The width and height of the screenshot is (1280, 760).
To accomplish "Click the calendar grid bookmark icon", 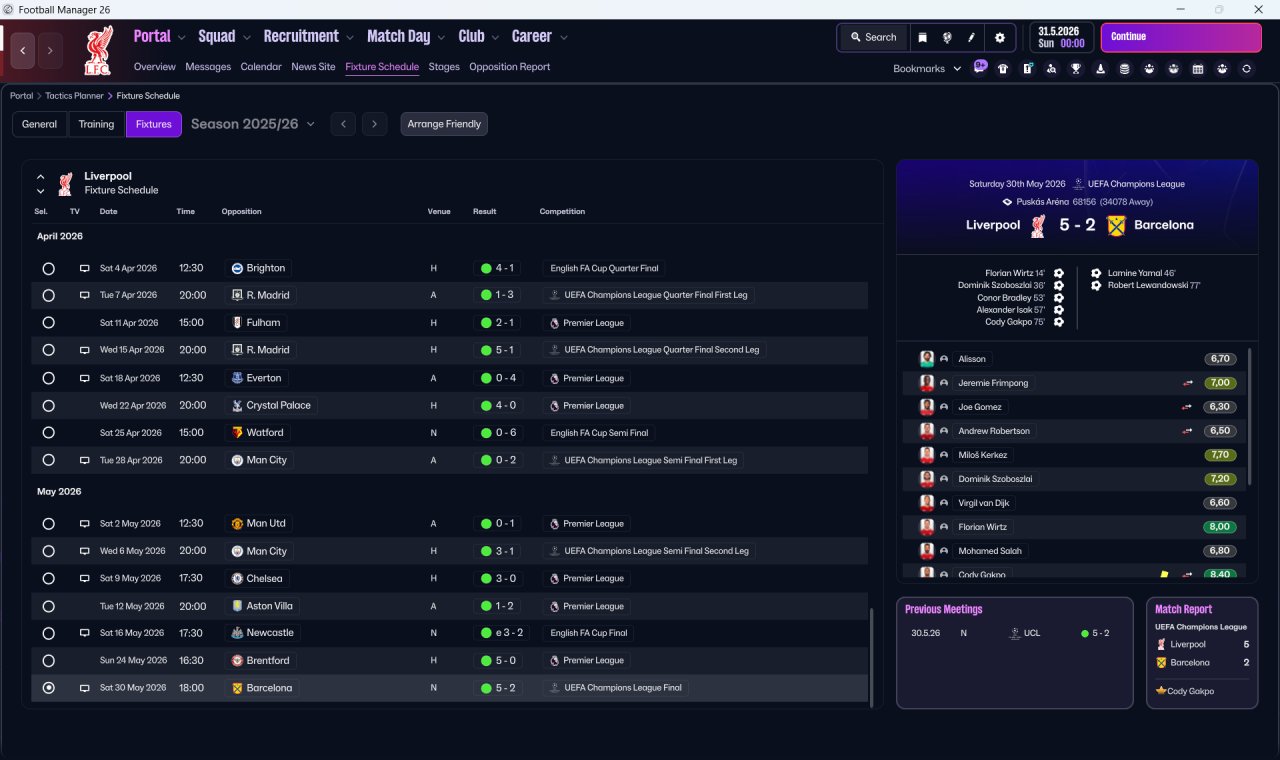I will [x=1198, y=69].
